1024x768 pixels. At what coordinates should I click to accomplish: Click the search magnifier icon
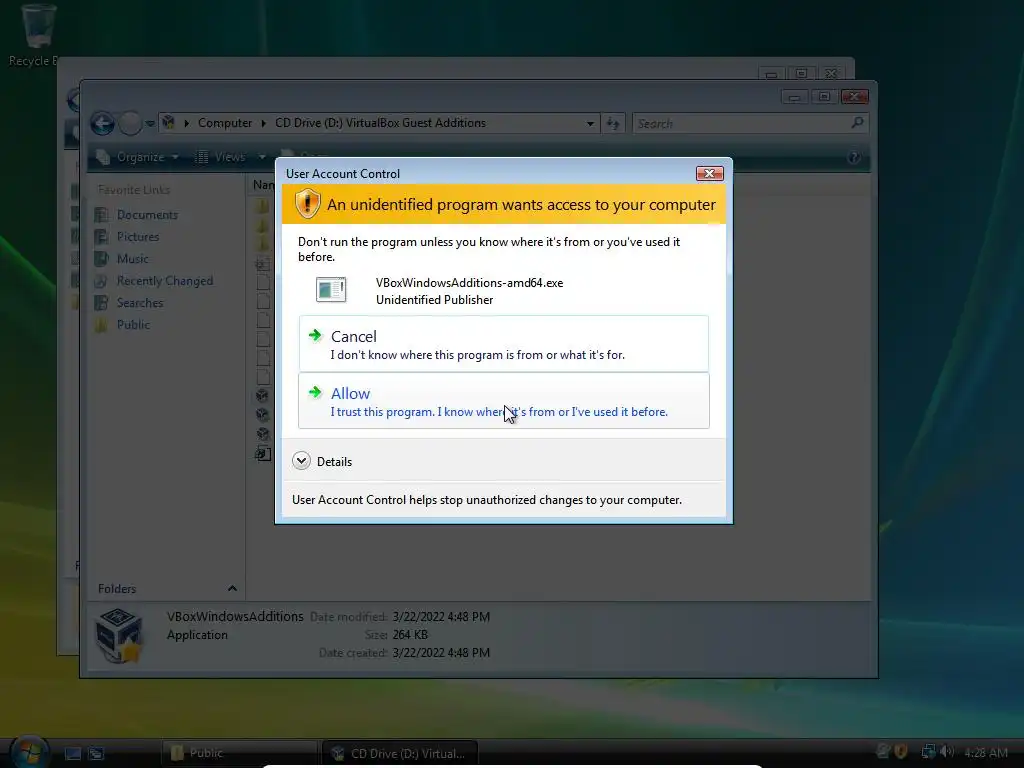point(857,123)
